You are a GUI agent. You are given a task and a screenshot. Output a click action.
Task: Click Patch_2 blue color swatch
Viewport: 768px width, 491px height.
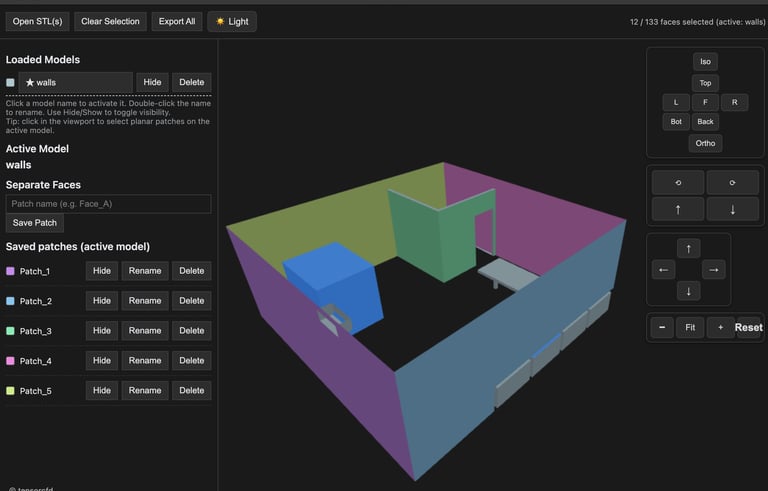tap(10, 301)
